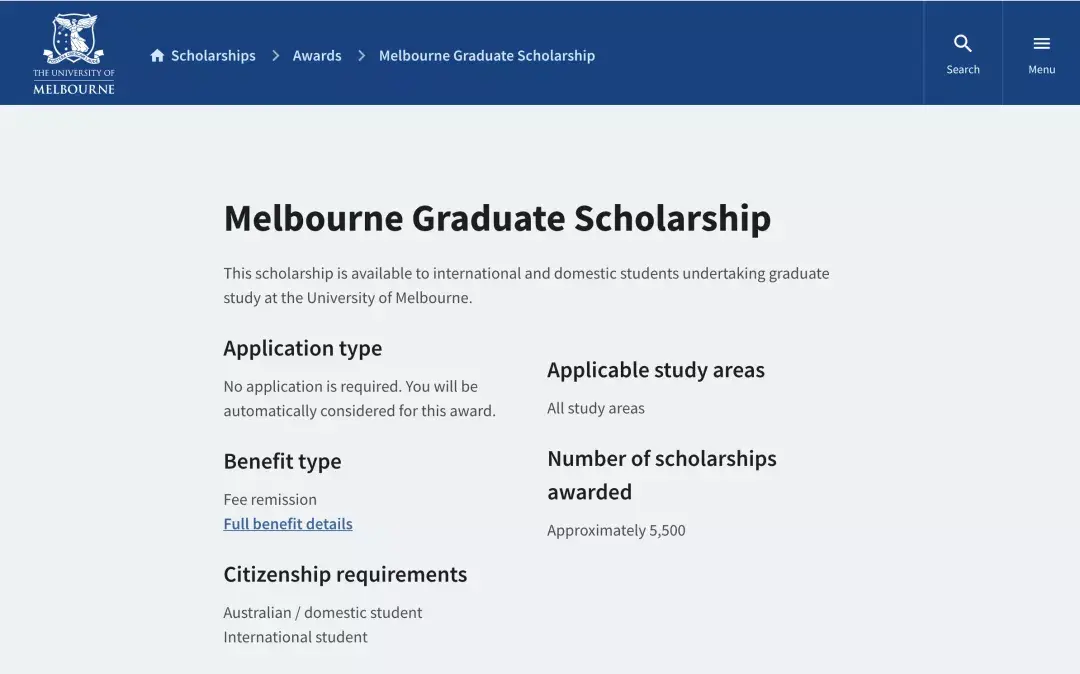Click Melbourne Graduate Scholarship breadcrumb
This screenshot has height=674, width=1080.
[486, 56]
